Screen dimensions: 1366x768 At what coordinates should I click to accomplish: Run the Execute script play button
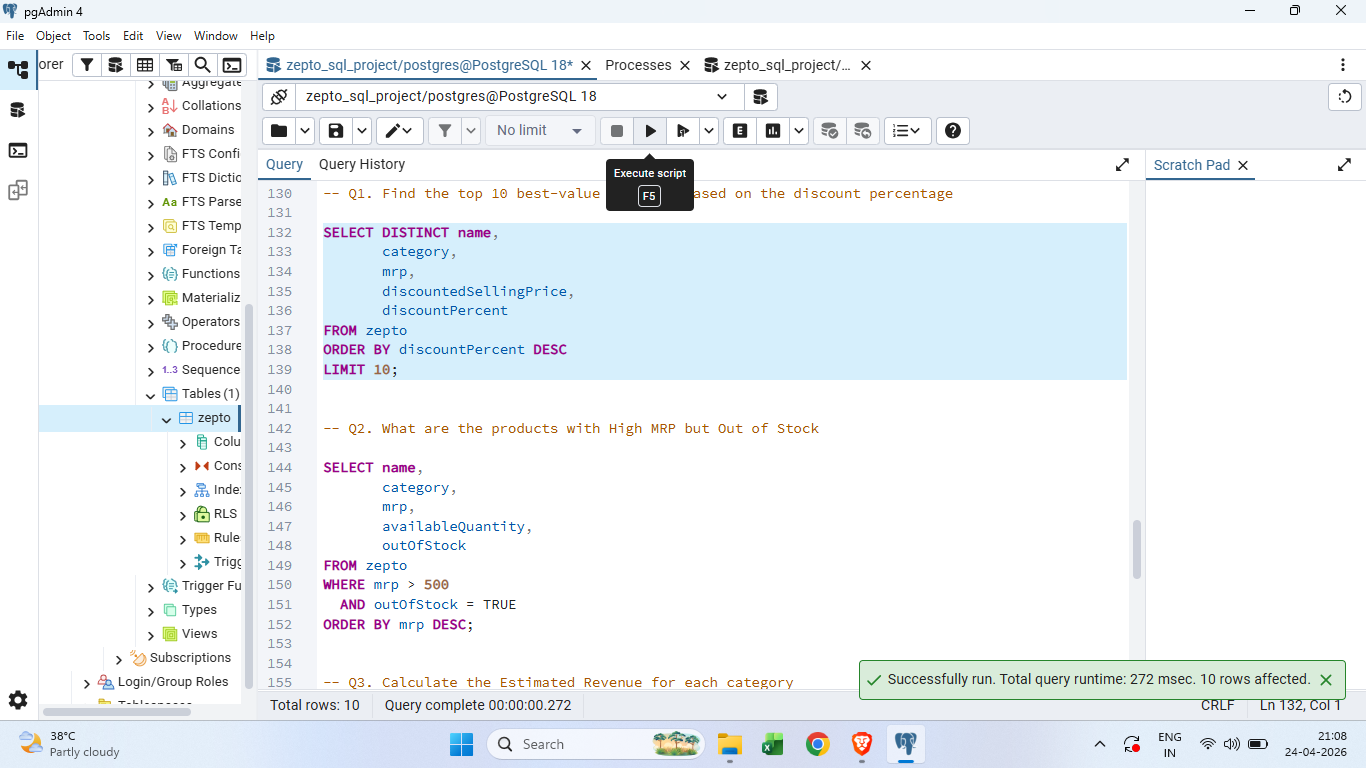point(650,131)
